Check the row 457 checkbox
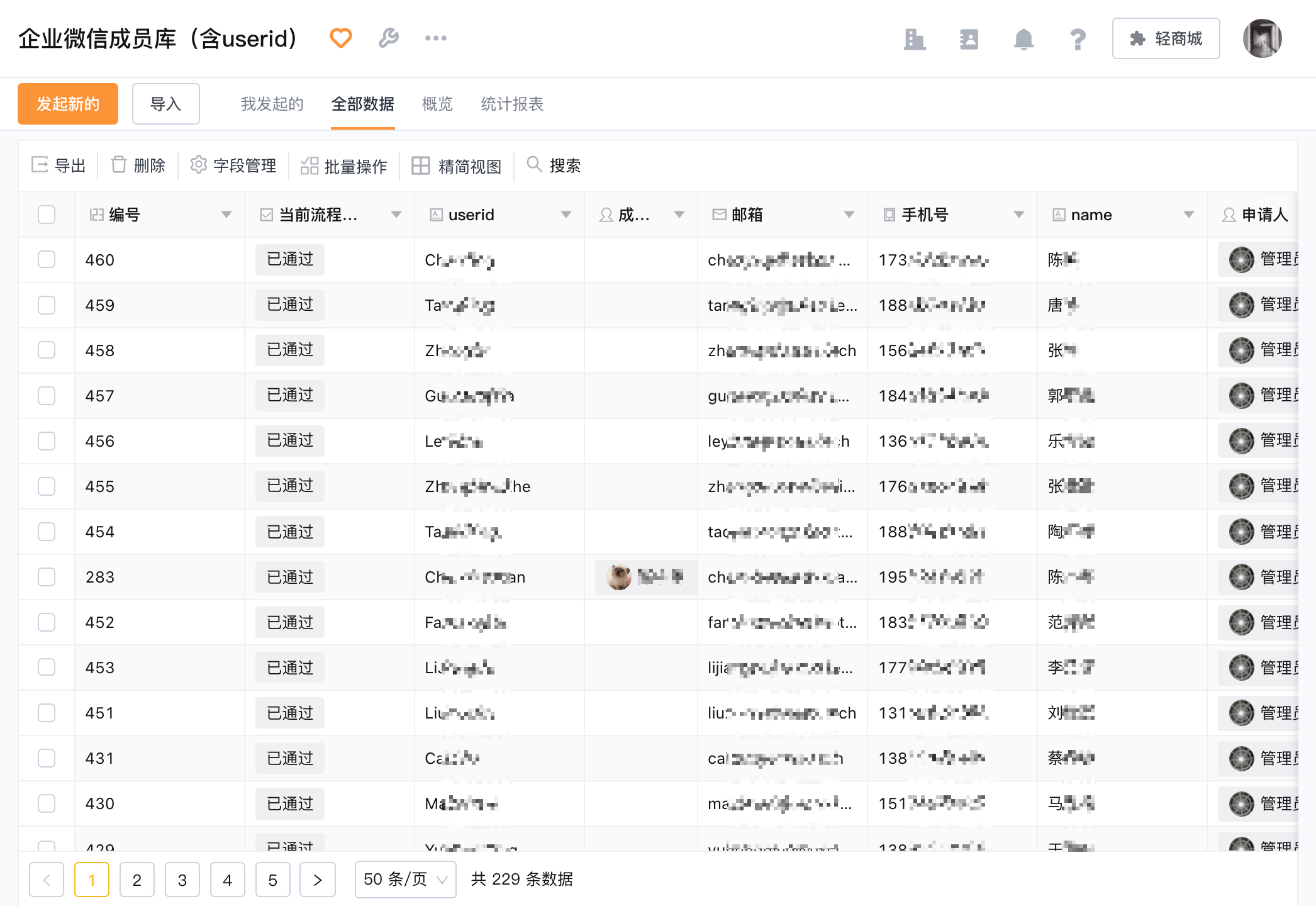This screenshot has width=1316, height=906. click(47, 396)
